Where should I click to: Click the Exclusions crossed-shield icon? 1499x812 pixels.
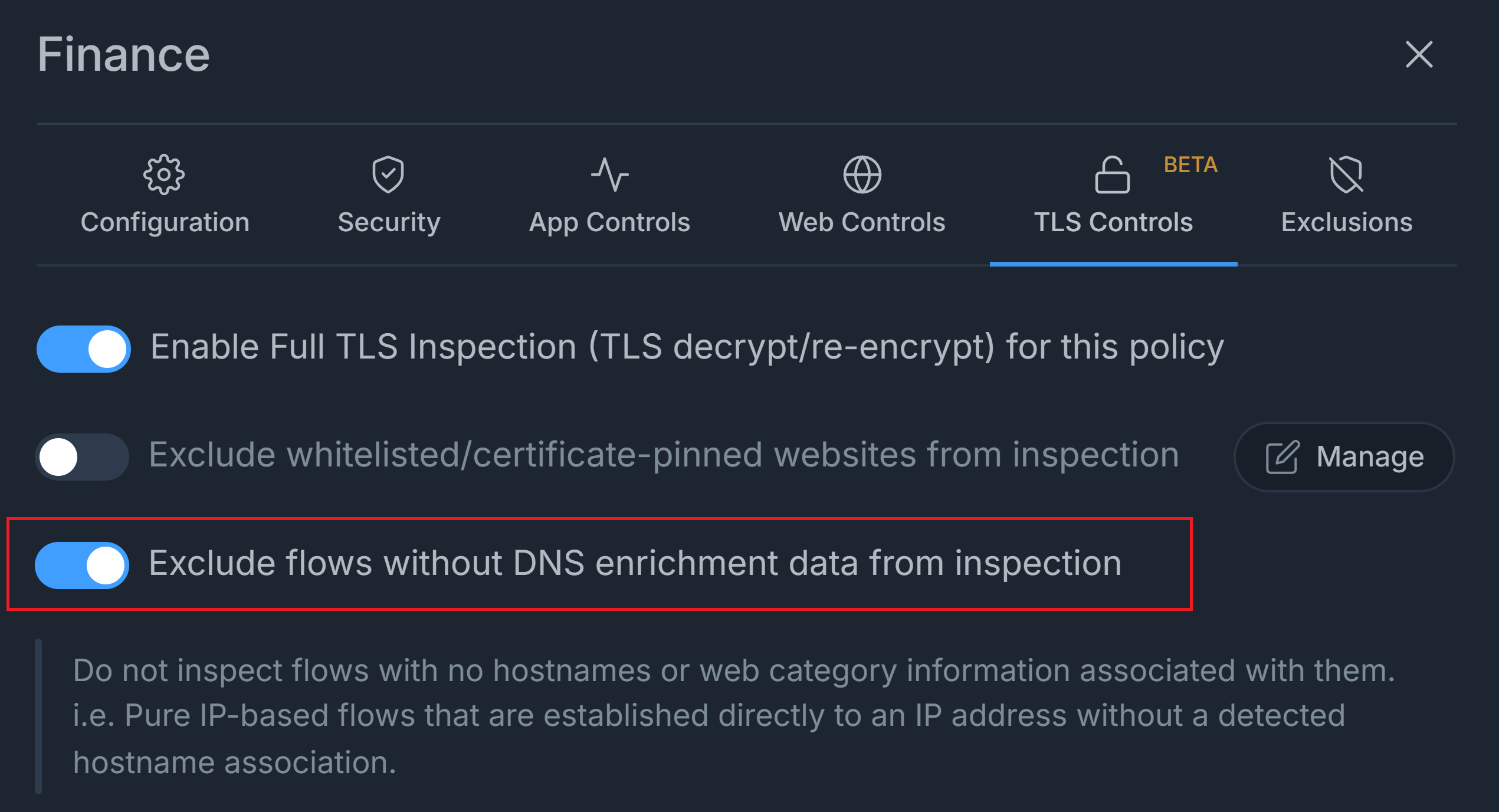coord(1346,175)
